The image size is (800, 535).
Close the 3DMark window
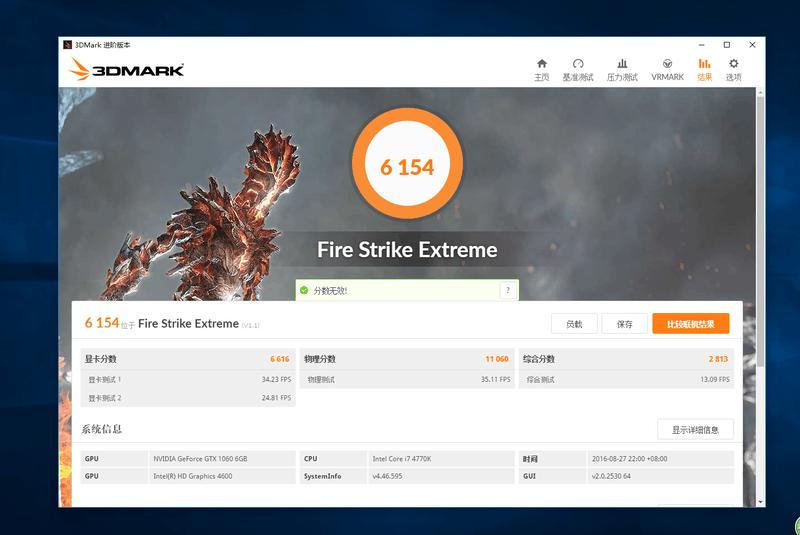coord(752,45)
